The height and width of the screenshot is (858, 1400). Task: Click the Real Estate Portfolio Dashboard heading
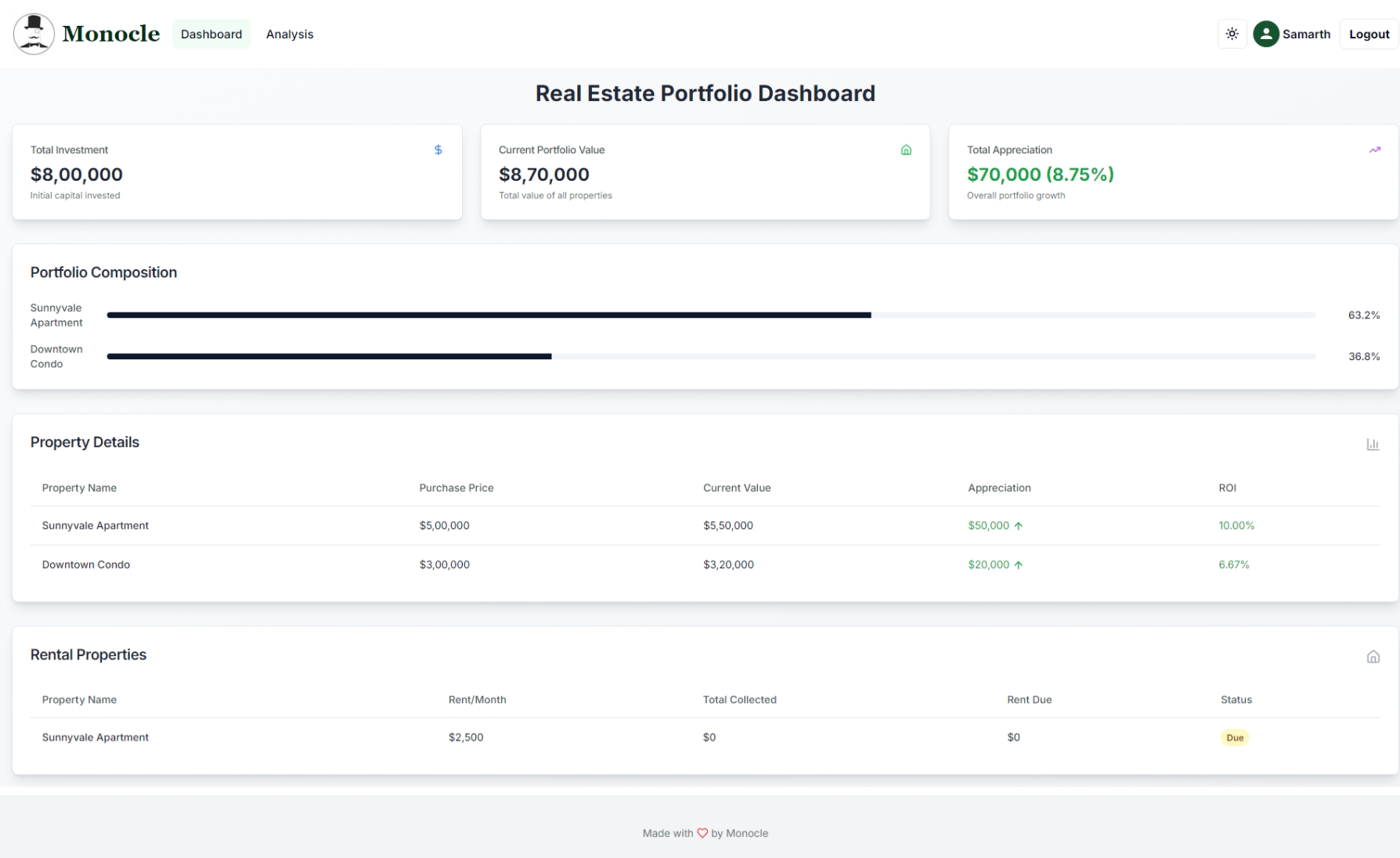pos(705,93)
